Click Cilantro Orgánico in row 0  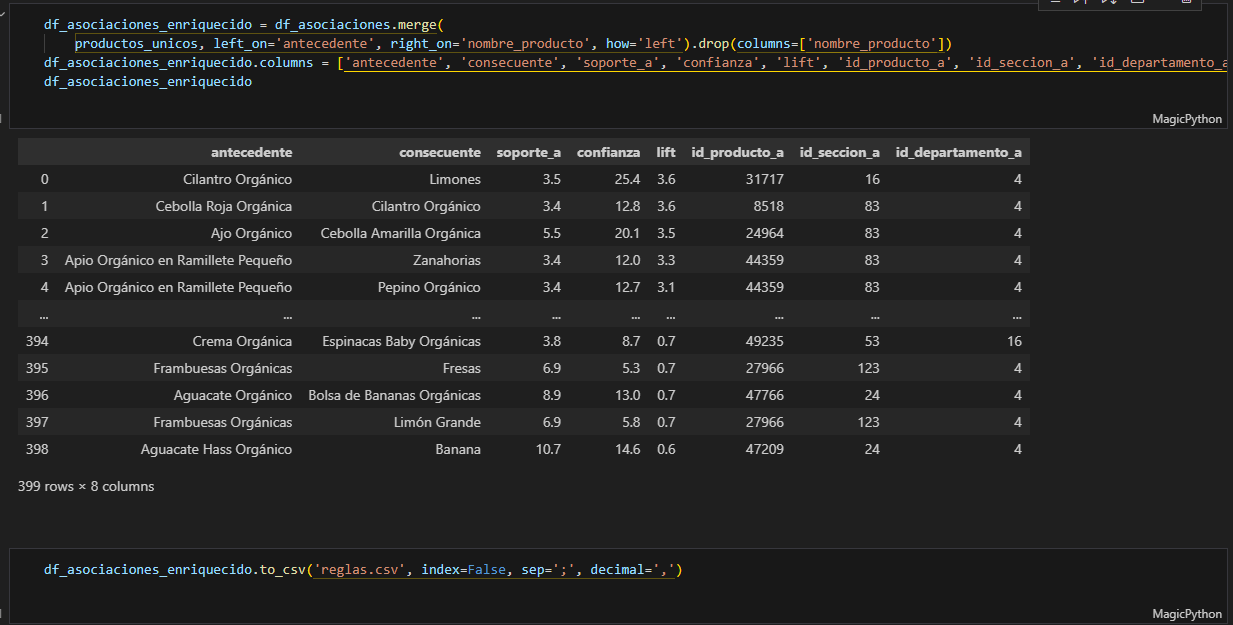point(238,179)
